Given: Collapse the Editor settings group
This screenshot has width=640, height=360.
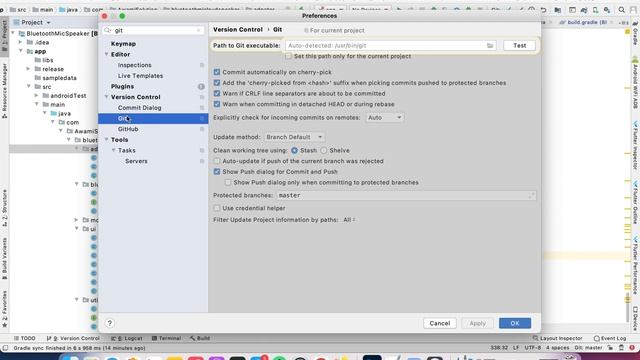Looking at the screenshot, I should 106,54.
